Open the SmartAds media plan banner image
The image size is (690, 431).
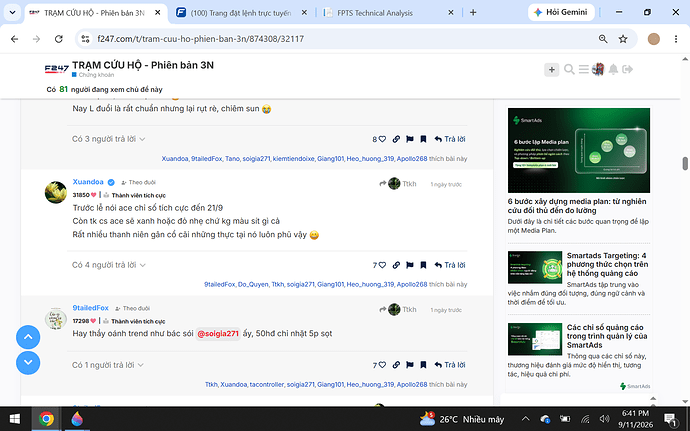579,150
